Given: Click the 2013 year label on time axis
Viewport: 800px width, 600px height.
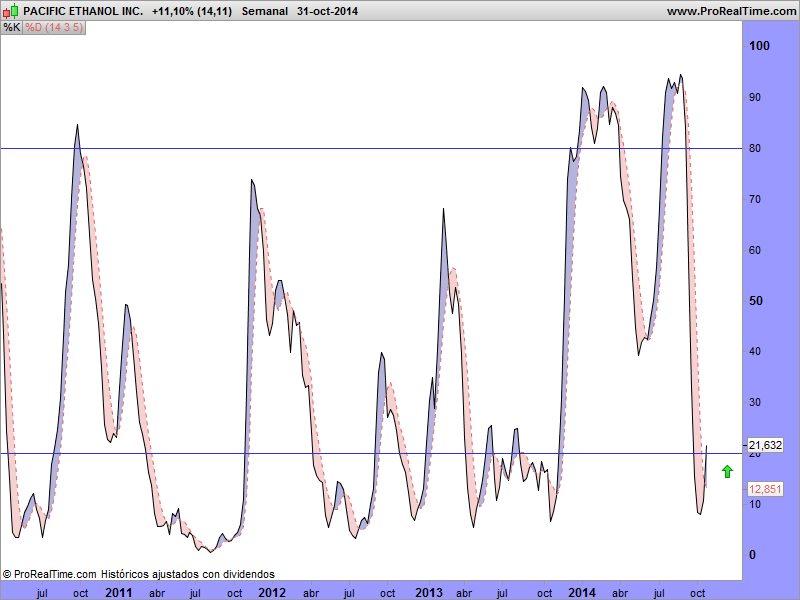Looking at the screenshot, I should 429,593.
